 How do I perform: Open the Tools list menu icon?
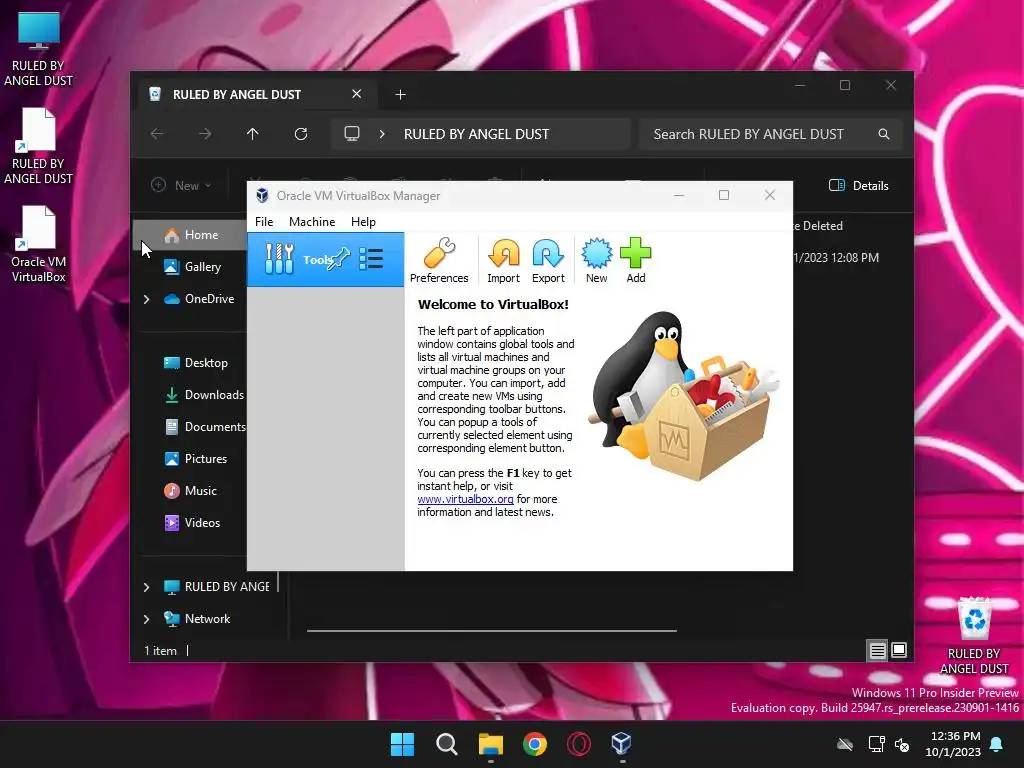[x=371, y=259]
